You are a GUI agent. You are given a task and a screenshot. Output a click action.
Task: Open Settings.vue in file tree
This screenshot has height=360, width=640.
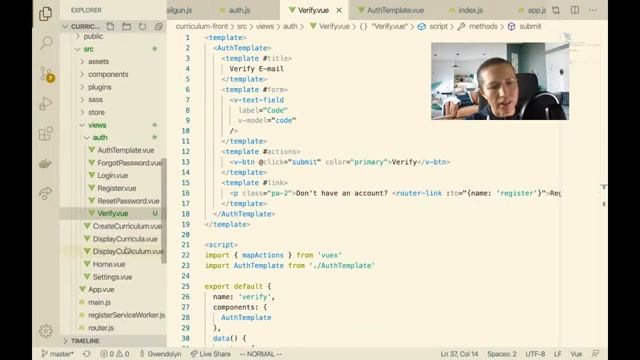[113, 277]
